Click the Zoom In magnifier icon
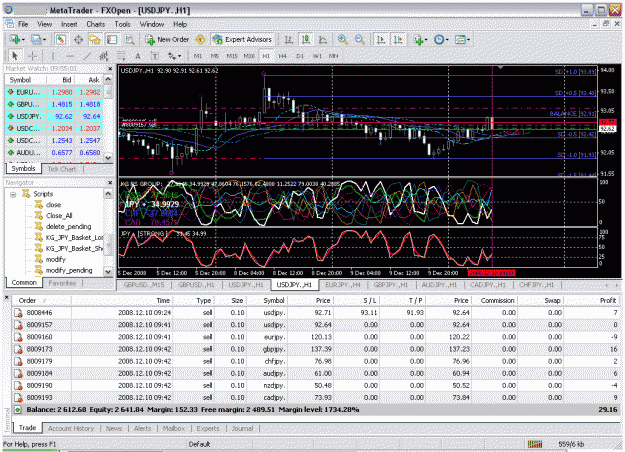 point(342,39)
